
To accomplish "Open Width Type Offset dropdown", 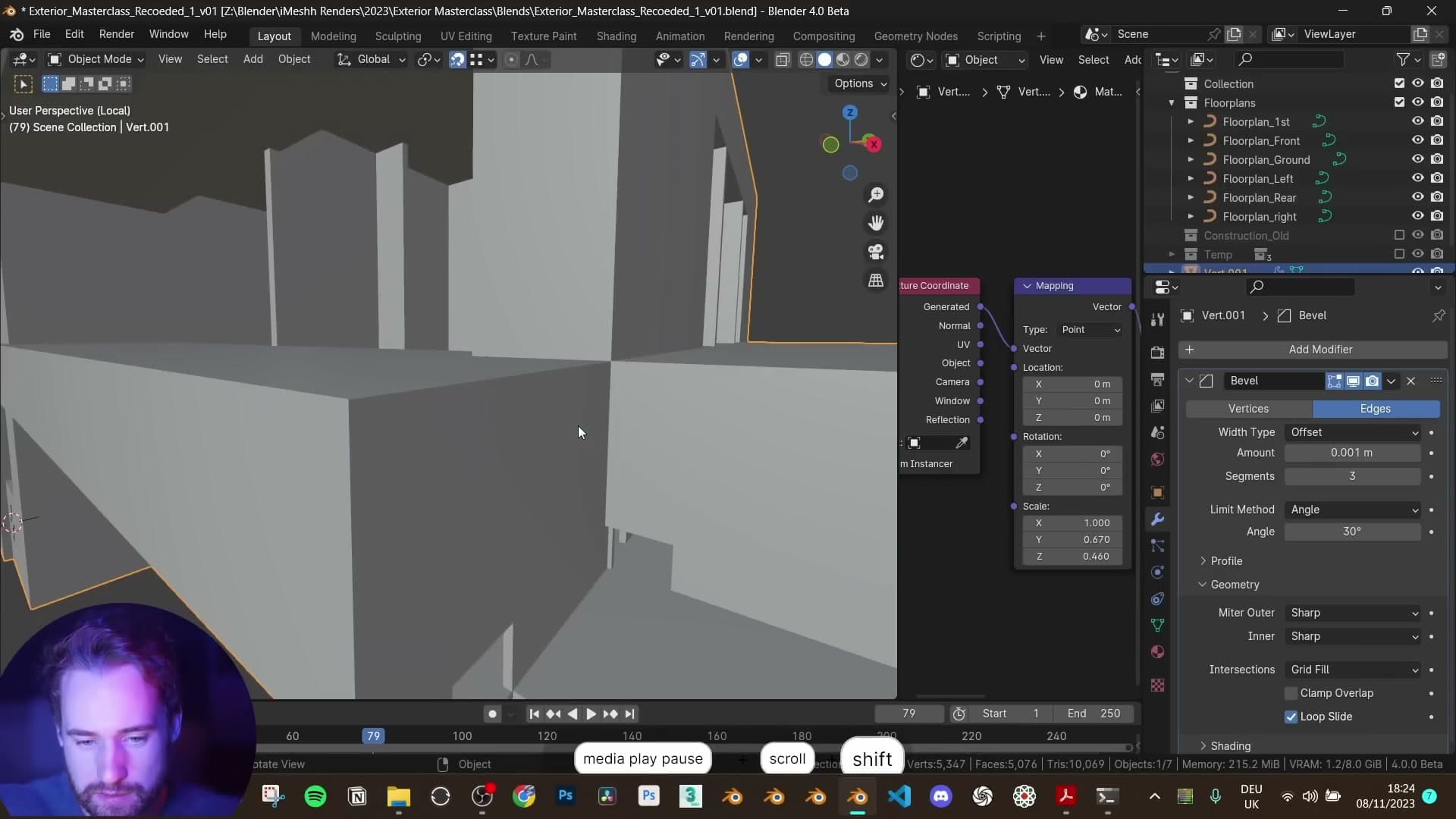I will (x=1354, y=432).
